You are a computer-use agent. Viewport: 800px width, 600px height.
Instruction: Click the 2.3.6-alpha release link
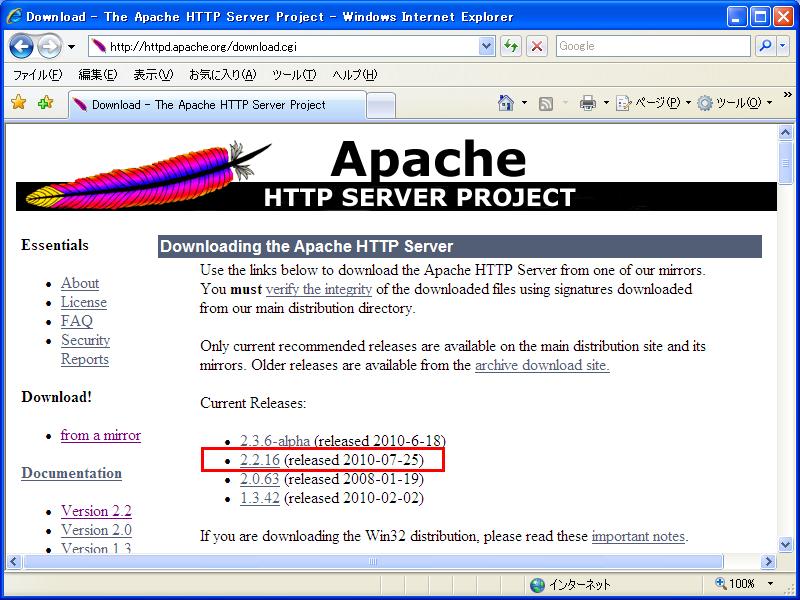[275, 441]
